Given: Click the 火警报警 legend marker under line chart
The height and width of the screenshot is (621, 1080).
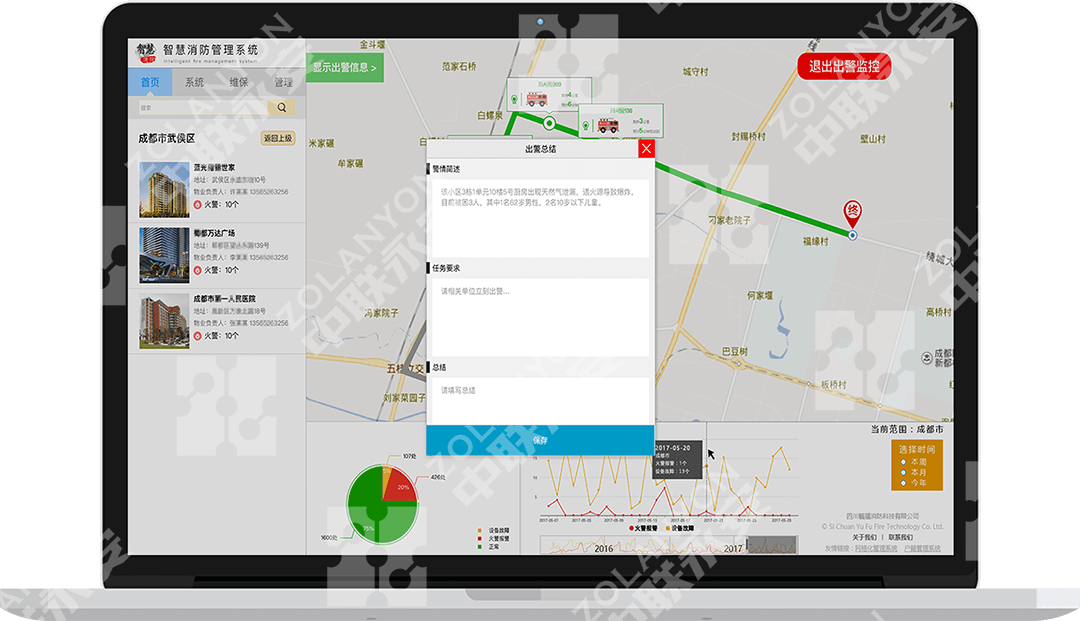Looking at the screenshot, I should click(632, 528).
